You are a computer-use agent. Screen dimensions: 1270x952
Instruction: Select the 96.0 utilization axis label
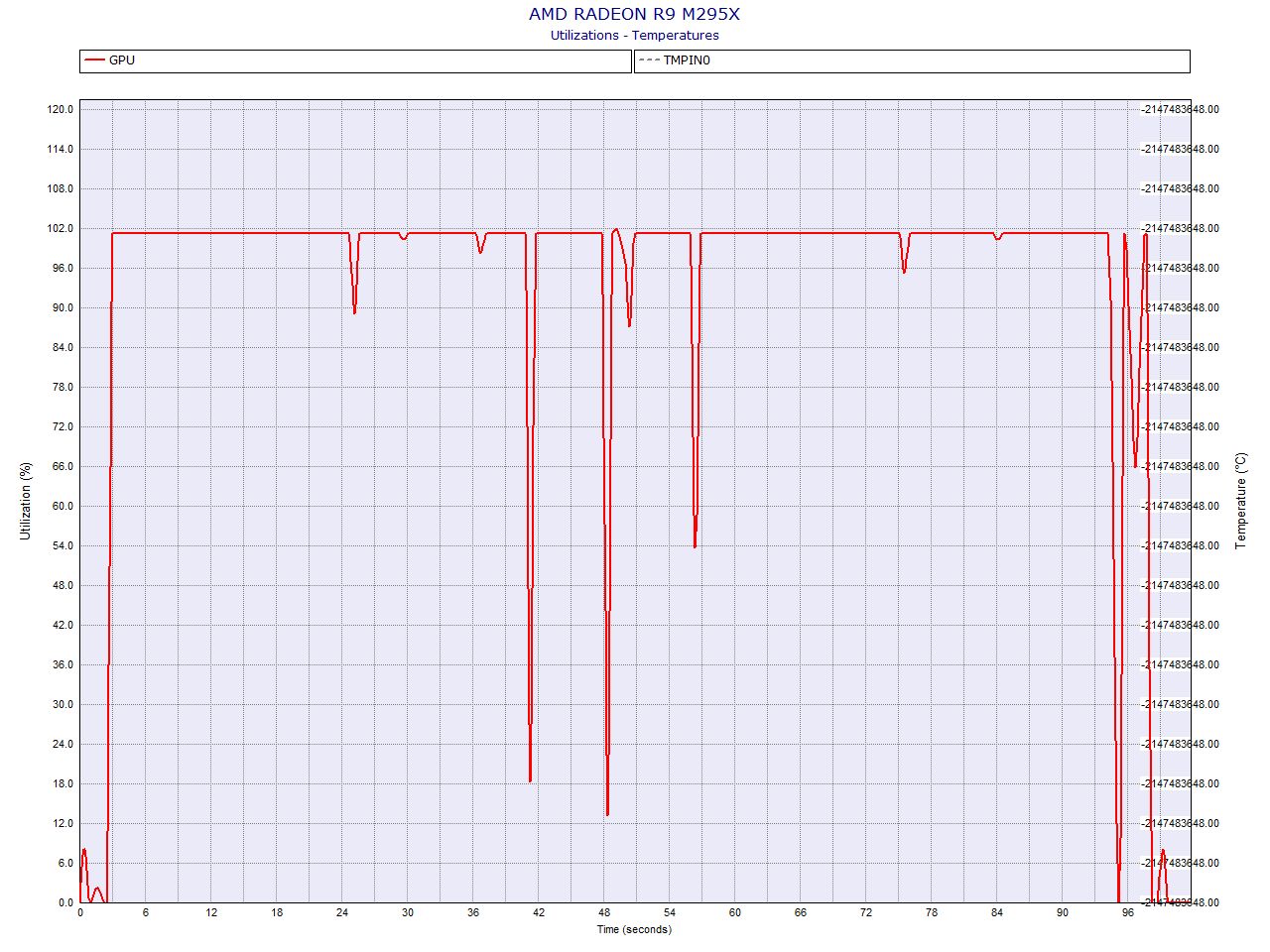pyautogui.click(x=63, y=268)
